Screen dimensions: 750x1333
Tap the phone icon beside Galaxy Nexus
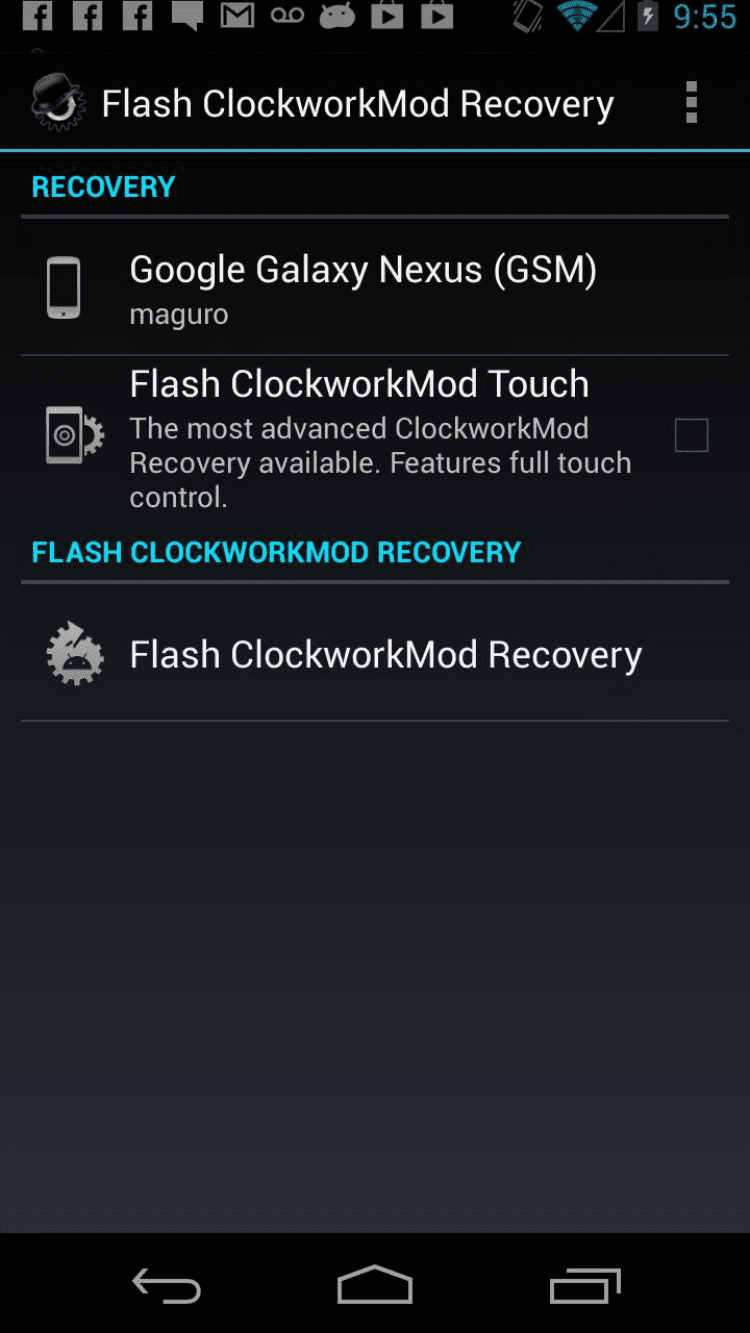coord(63,288)
